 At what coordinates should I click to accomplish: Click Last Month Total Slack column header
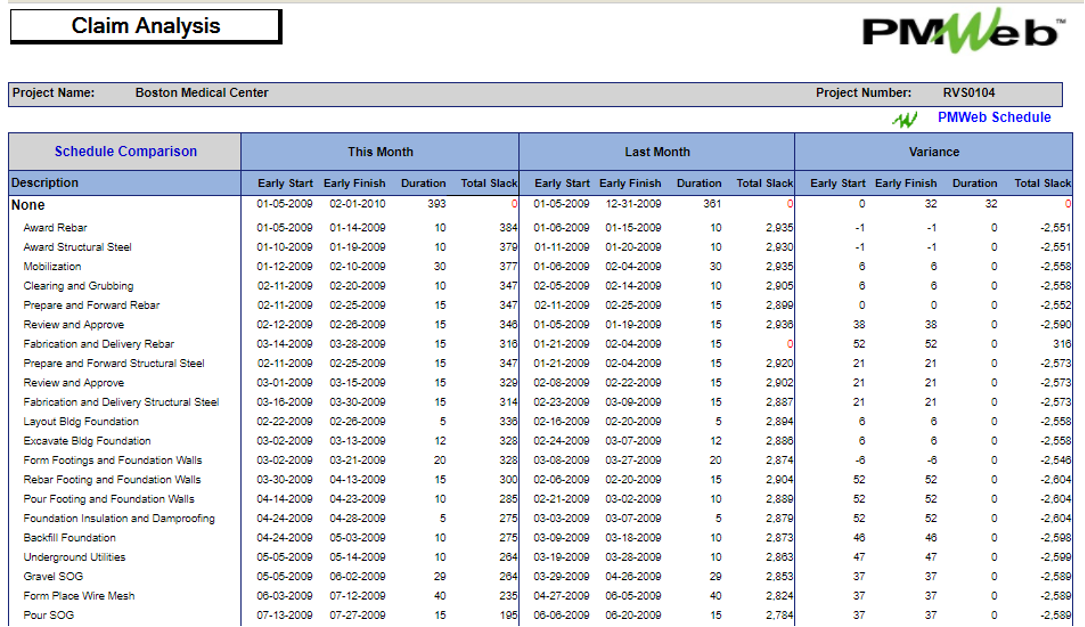[x=765, y=183]
